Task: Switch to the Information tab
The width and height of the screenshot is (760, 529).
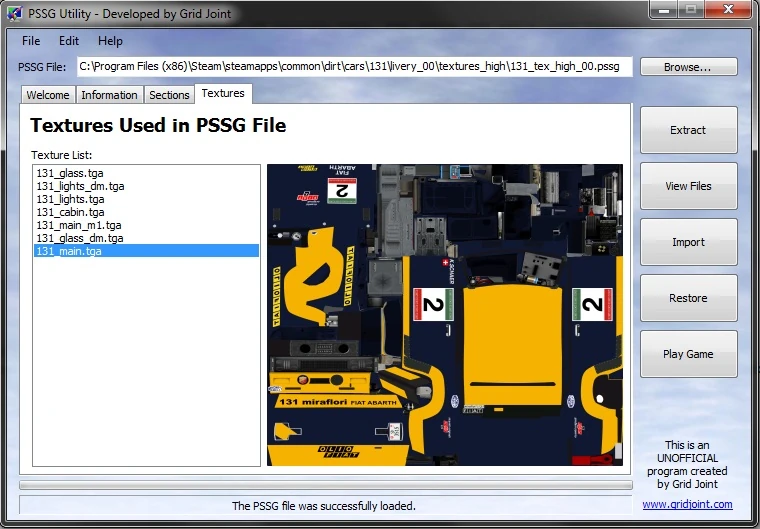Action: coord(109,95)
